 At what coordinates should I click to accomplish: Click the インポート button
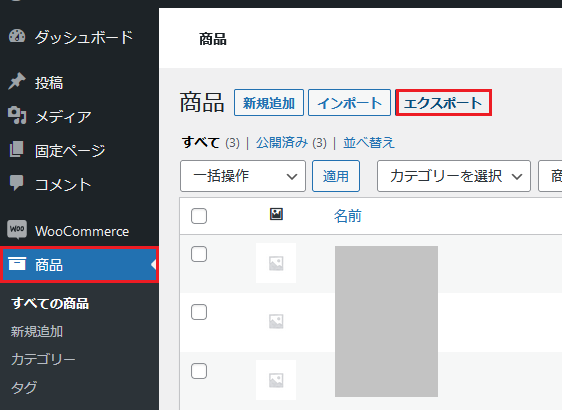tap(349, 103)
